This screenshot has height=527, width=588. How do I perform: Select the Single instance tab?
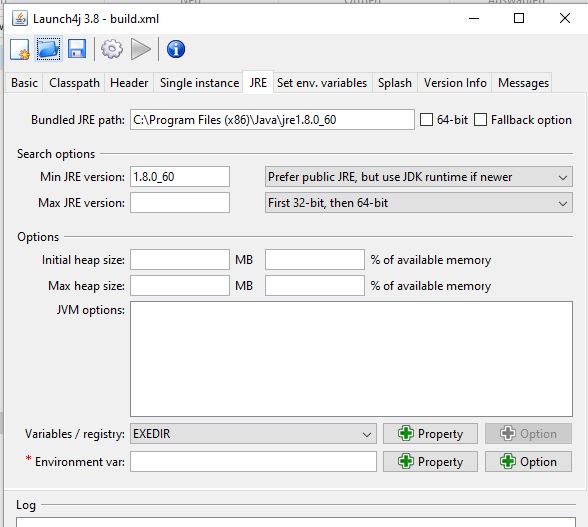click(x=199, y=83)
